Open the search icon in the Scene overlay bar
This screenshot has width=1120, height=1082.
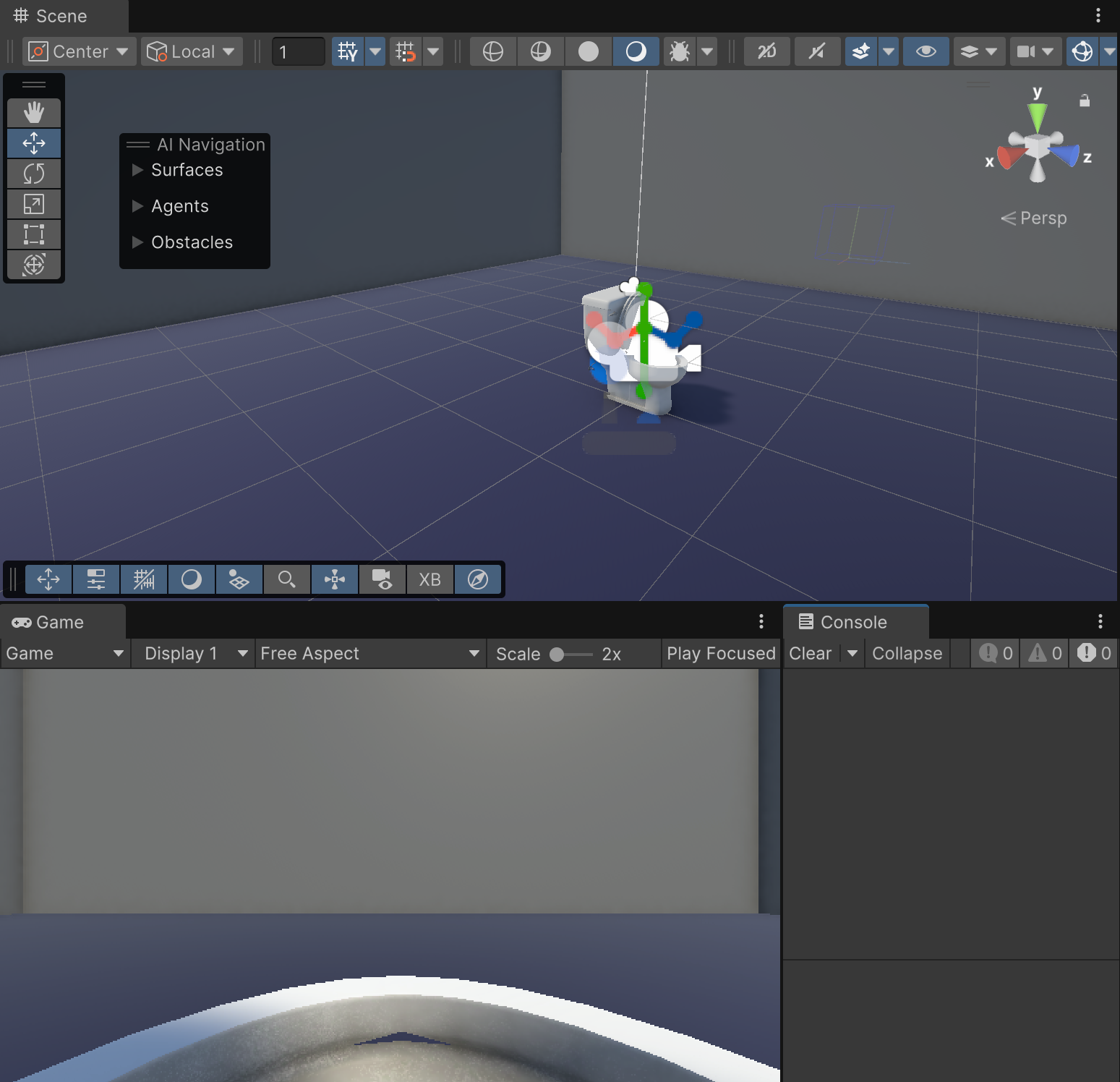click(x=286, y=579)
